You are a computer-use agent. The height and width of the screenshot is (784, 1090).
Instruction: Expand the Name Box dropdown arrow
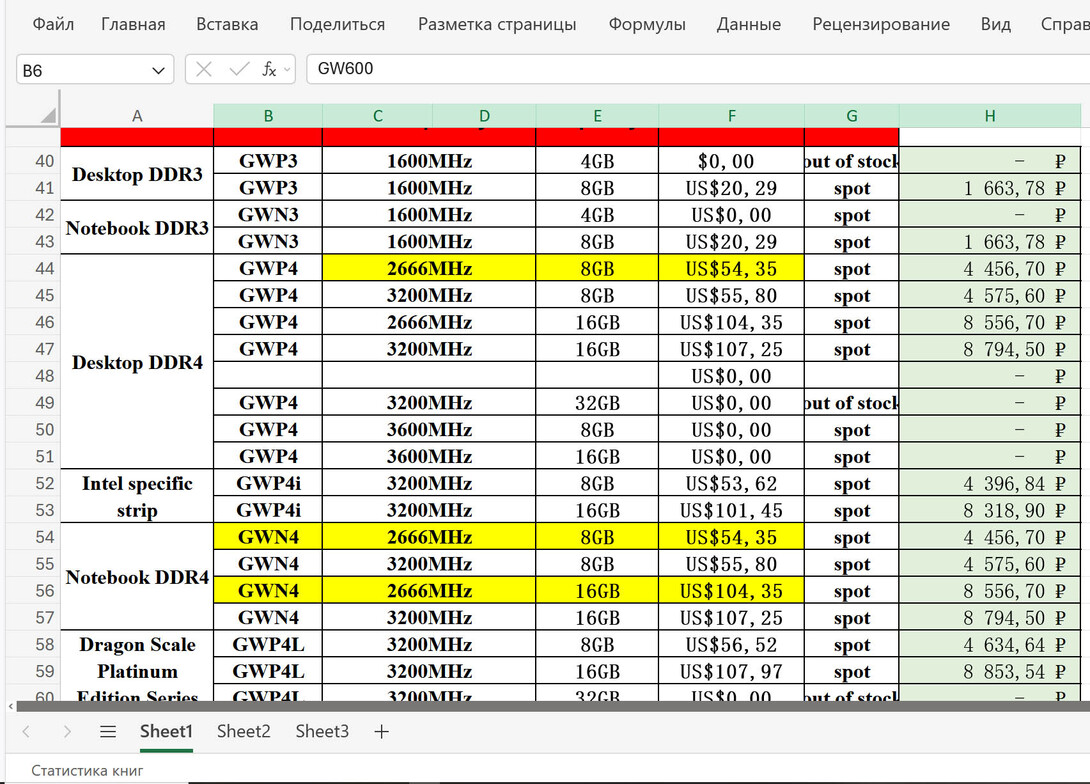point(158,70)
